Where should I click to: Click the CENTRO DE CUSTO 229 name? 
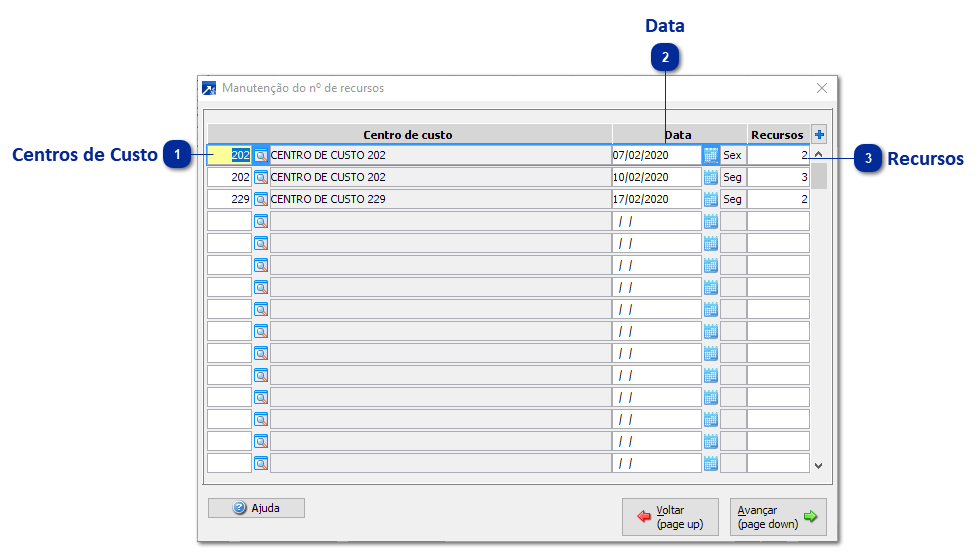click(x=441, y=199)
